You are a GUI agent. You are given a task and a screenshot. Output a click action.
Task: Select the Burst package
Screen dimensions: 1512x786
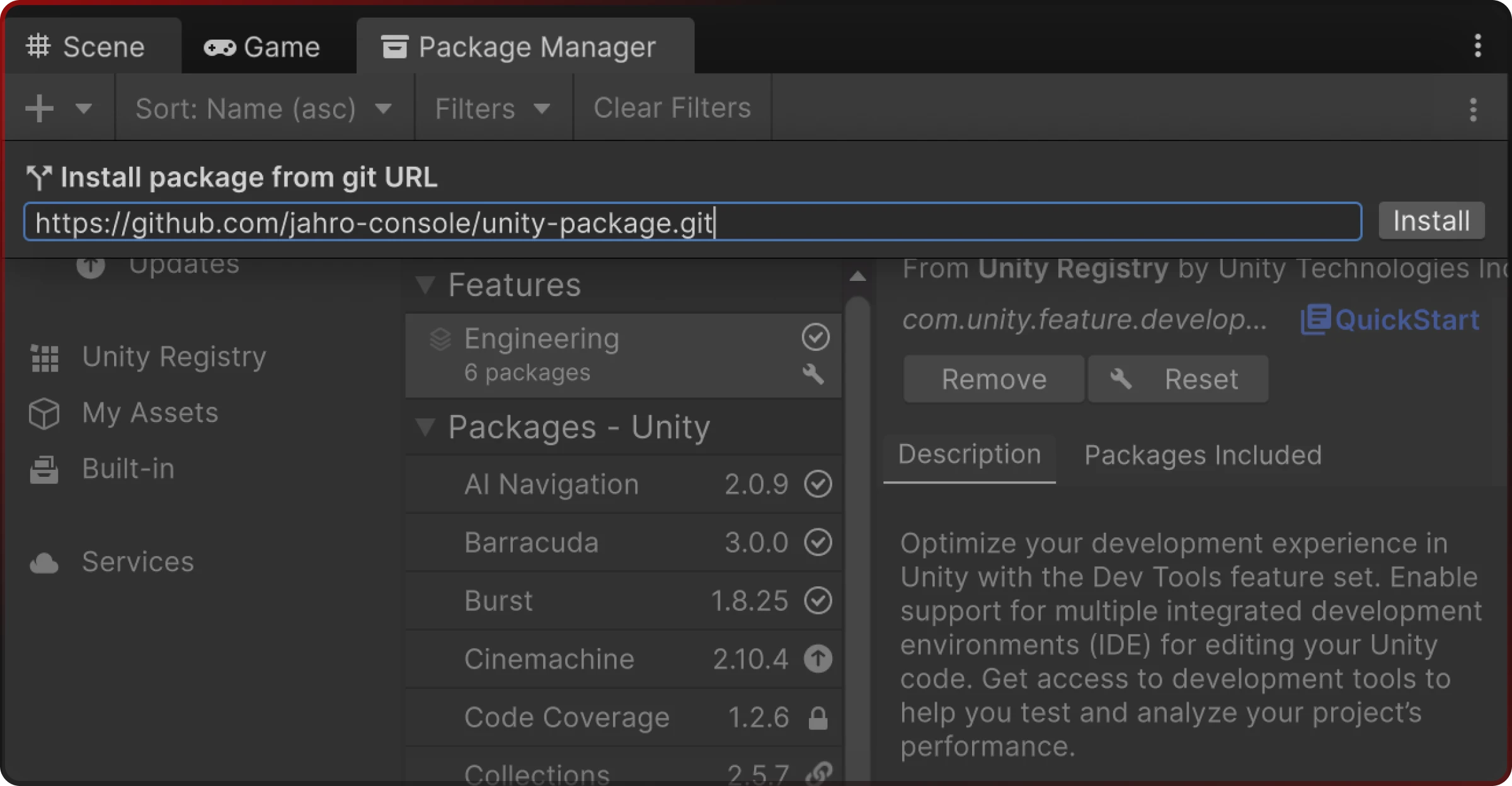[624, 600]
